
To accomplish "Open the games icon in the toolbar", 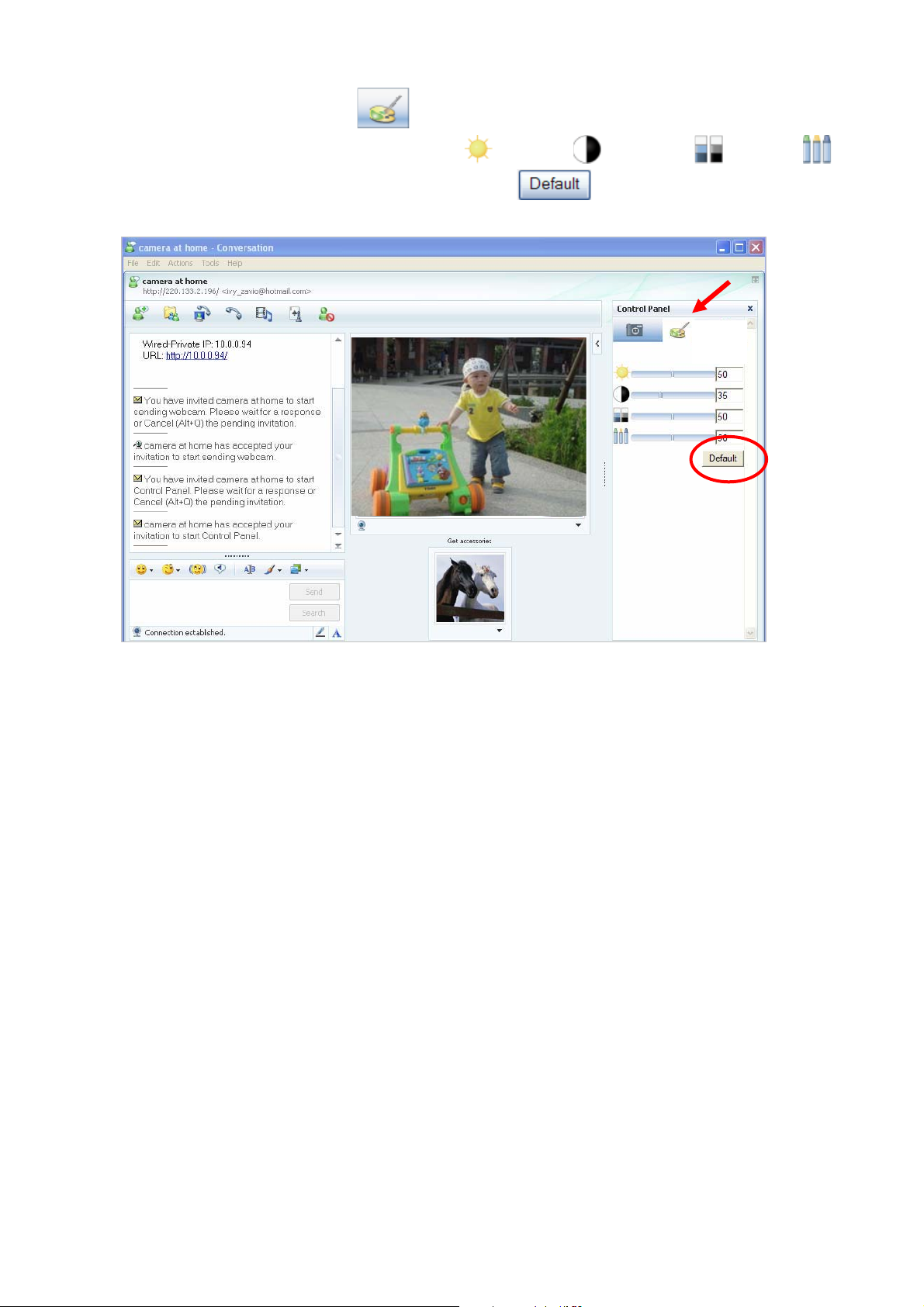I will click(296, 313).
